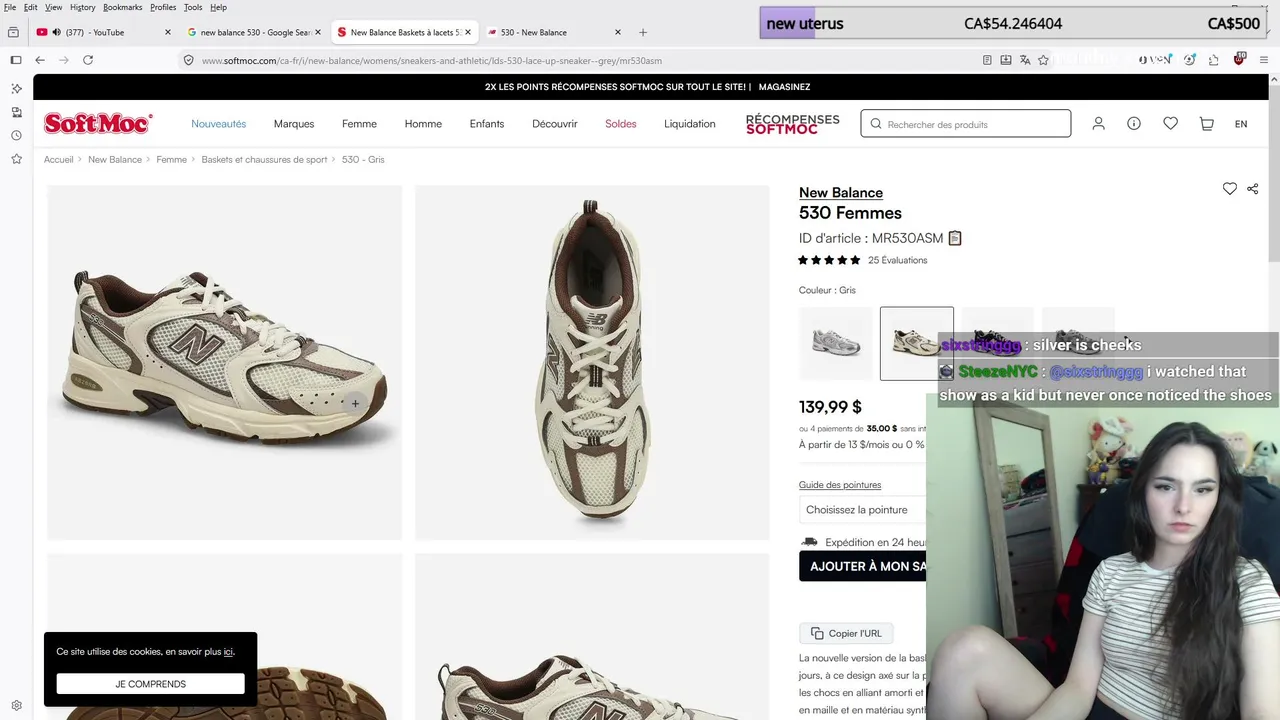This screenshot has height=720, width=1280.
Task: Close the 530 - New Balance tab
Action: click(x=618, y=32)
